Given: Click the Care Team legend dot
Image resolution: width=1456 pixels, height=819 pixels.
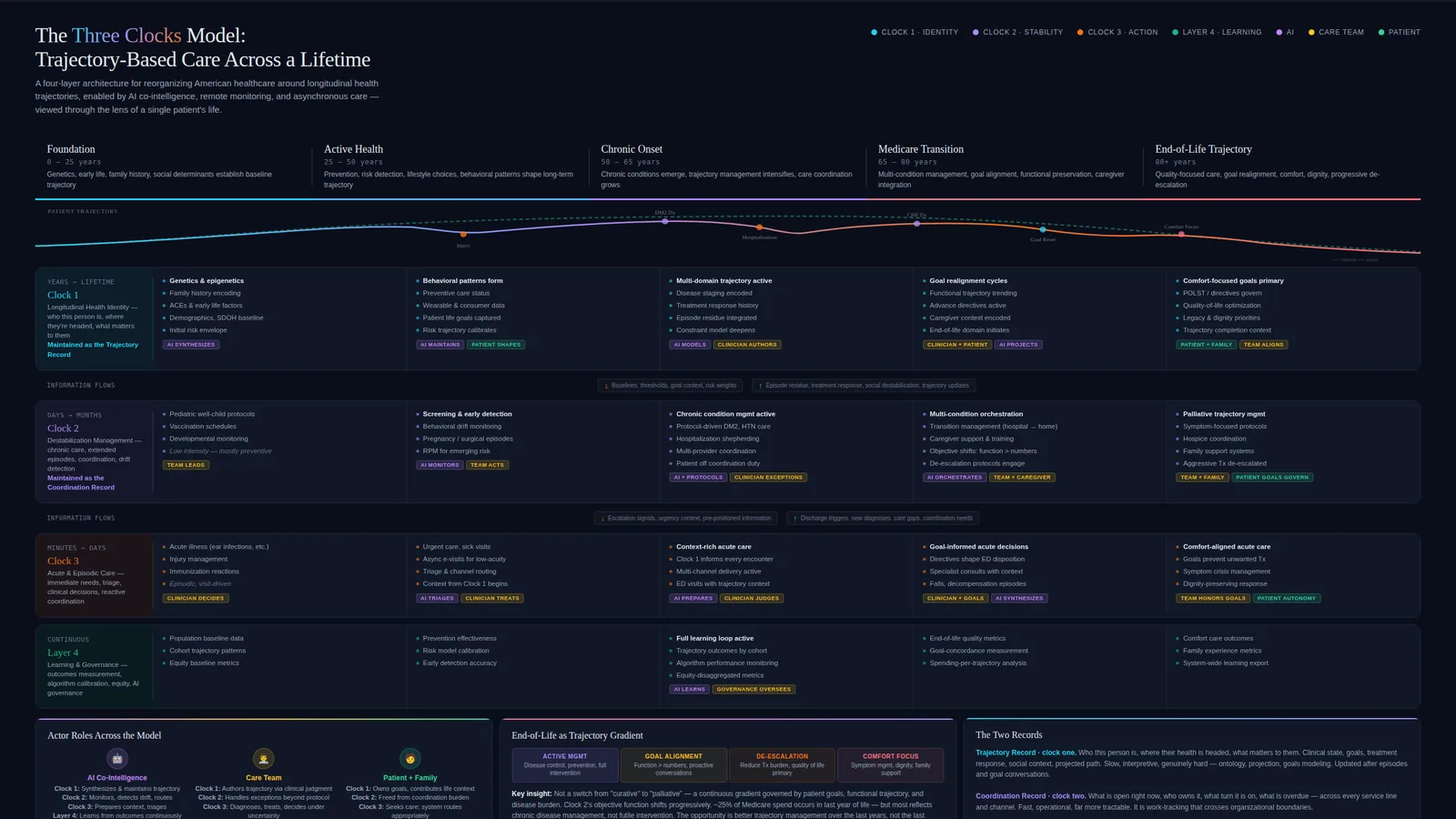Looking at the screenshot, I should click(1311, 32).
